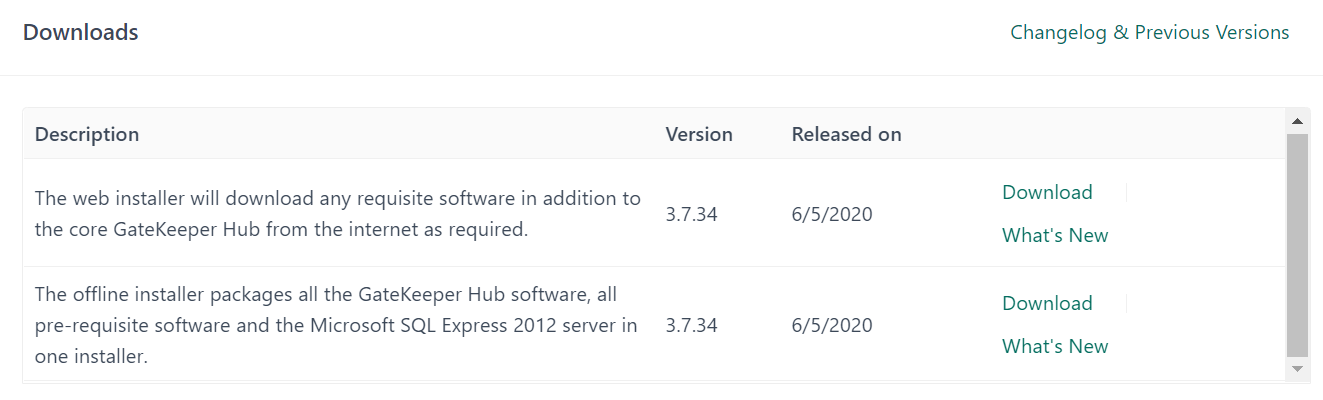This screenshot has width=1323, height=400.
Task: Open Changelog & Previous Versions link
Action: pyautogui.click(x=1149, y=32)
